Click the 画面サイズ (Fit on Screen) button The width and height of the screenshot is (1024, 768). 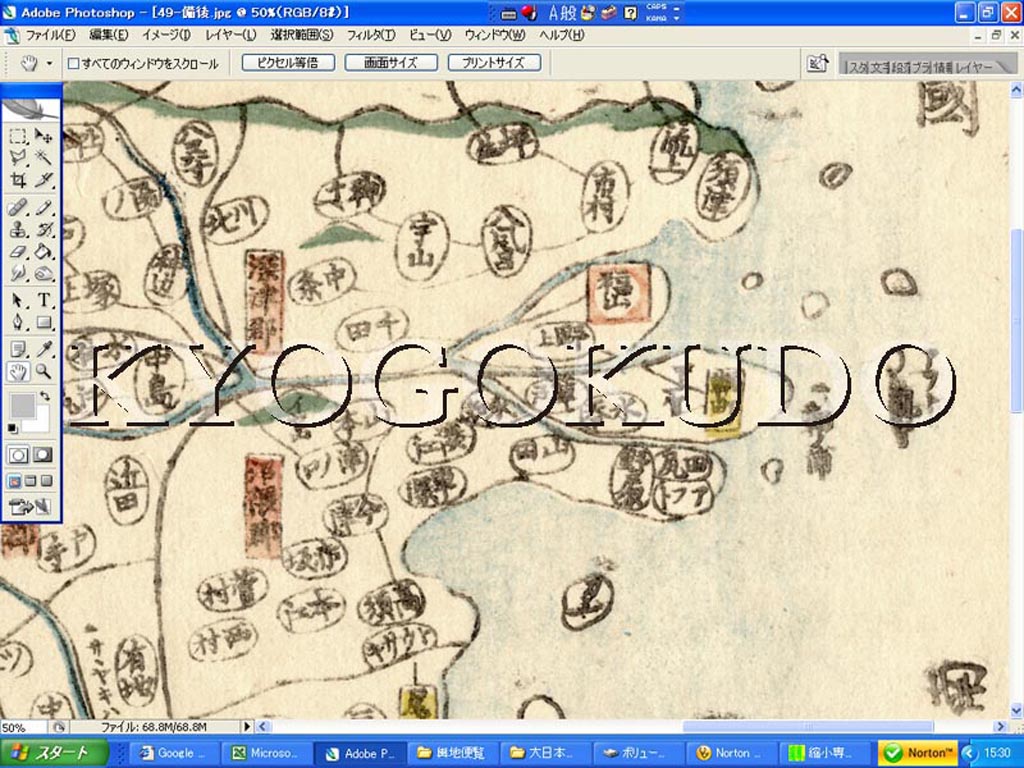coord(391,63)
